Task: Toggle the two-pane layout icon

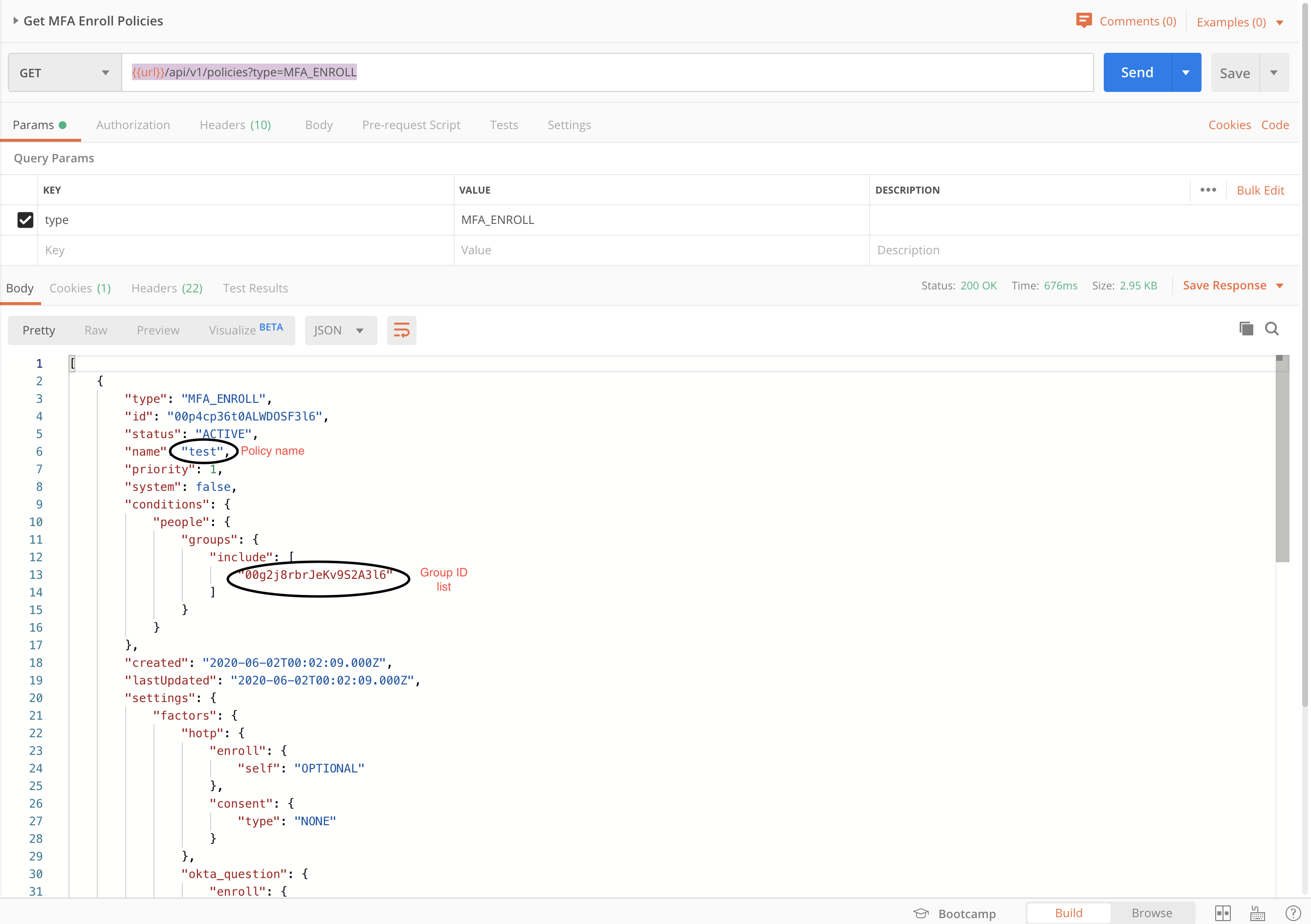Action: pos(1223,913)
